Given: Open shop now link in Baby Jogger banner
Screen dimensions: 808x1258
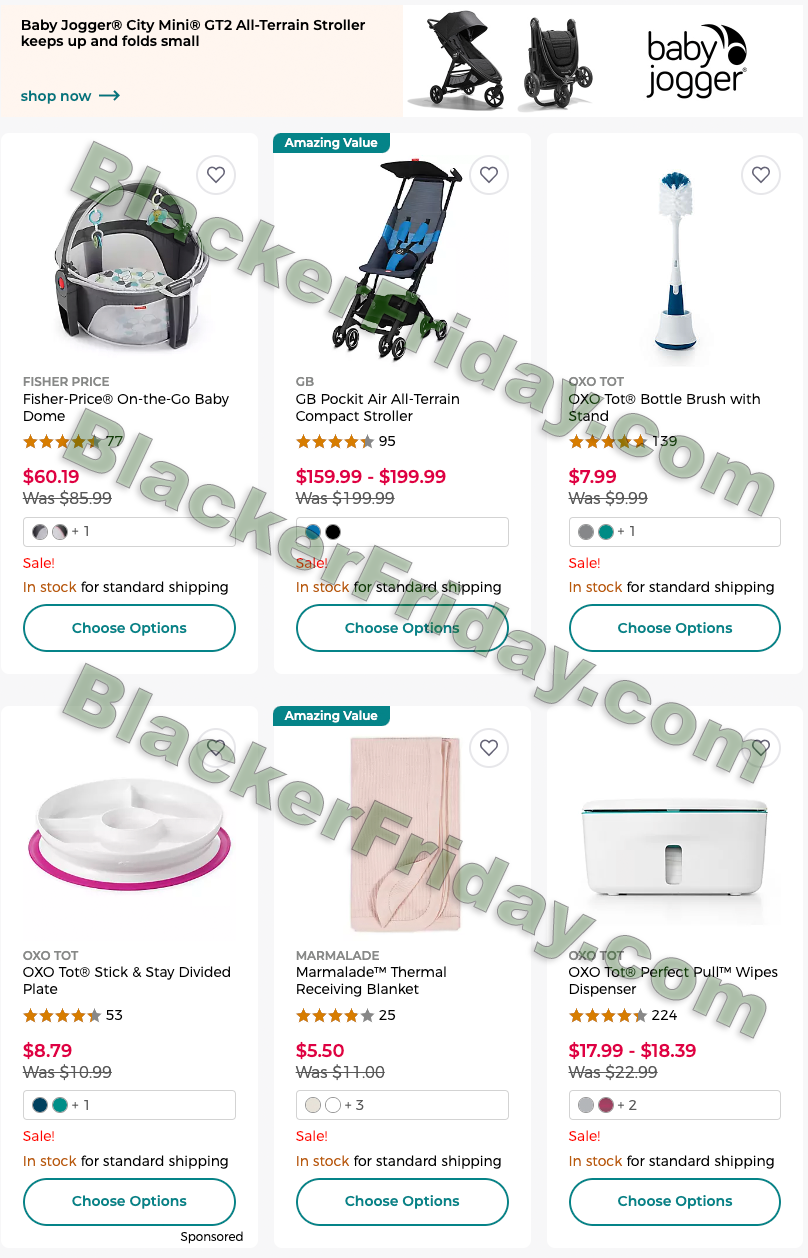Looking at the screenshot, I should [56, 96].
